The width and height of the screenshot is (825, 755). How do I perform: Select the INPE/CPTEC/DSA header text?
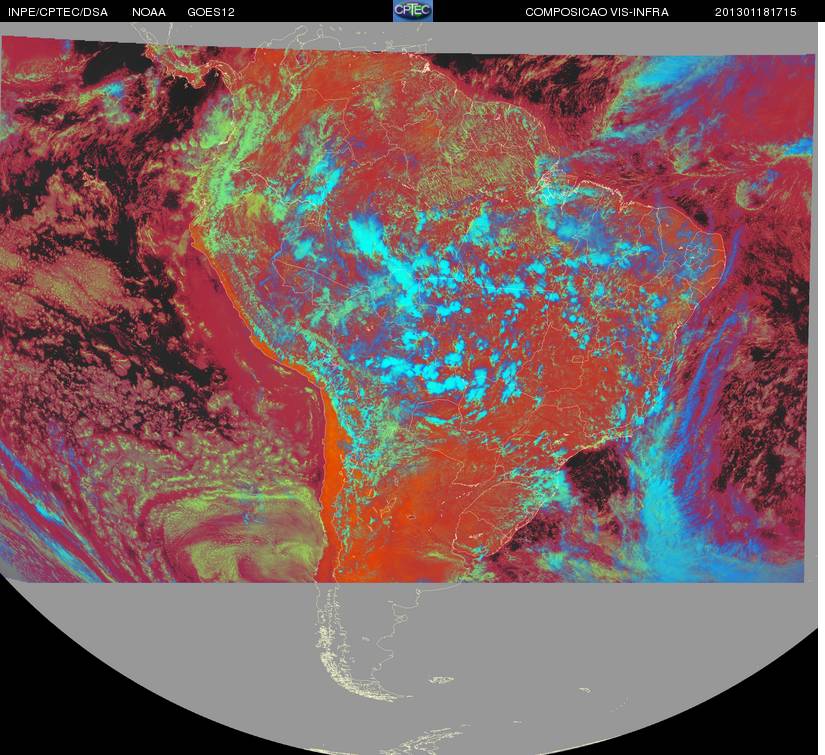(58, 12)
